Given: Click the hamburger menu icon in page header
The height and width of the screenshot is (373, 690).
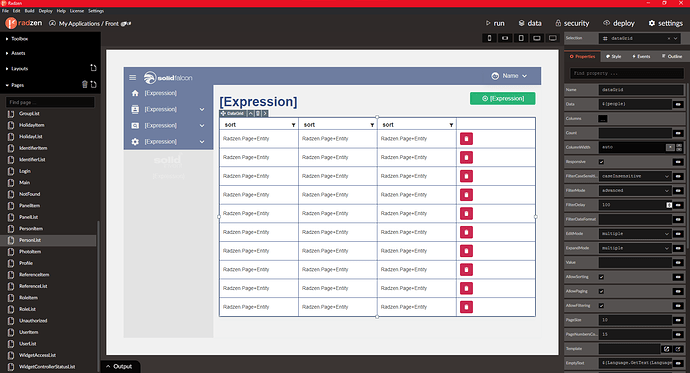Looking at the screenshot, I should tap(132, 77).
